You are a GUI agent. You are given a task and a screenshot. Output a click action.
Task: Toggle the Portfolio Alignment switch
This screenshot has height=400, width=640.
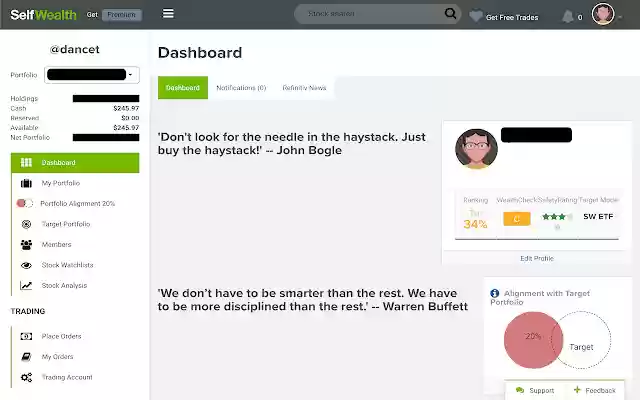[24, 203]
